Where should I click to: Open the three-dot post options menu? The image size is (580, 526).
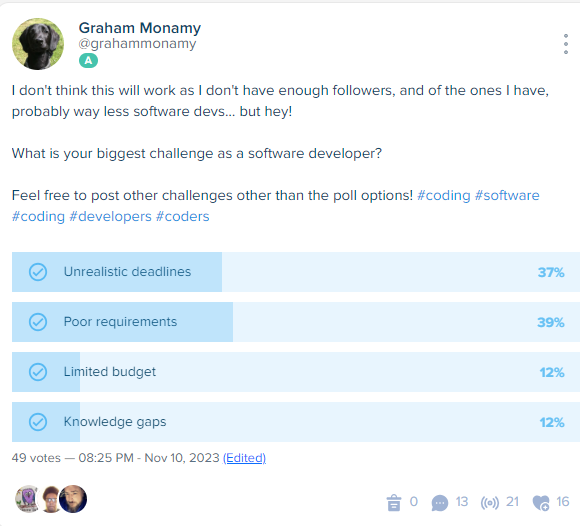566,44
